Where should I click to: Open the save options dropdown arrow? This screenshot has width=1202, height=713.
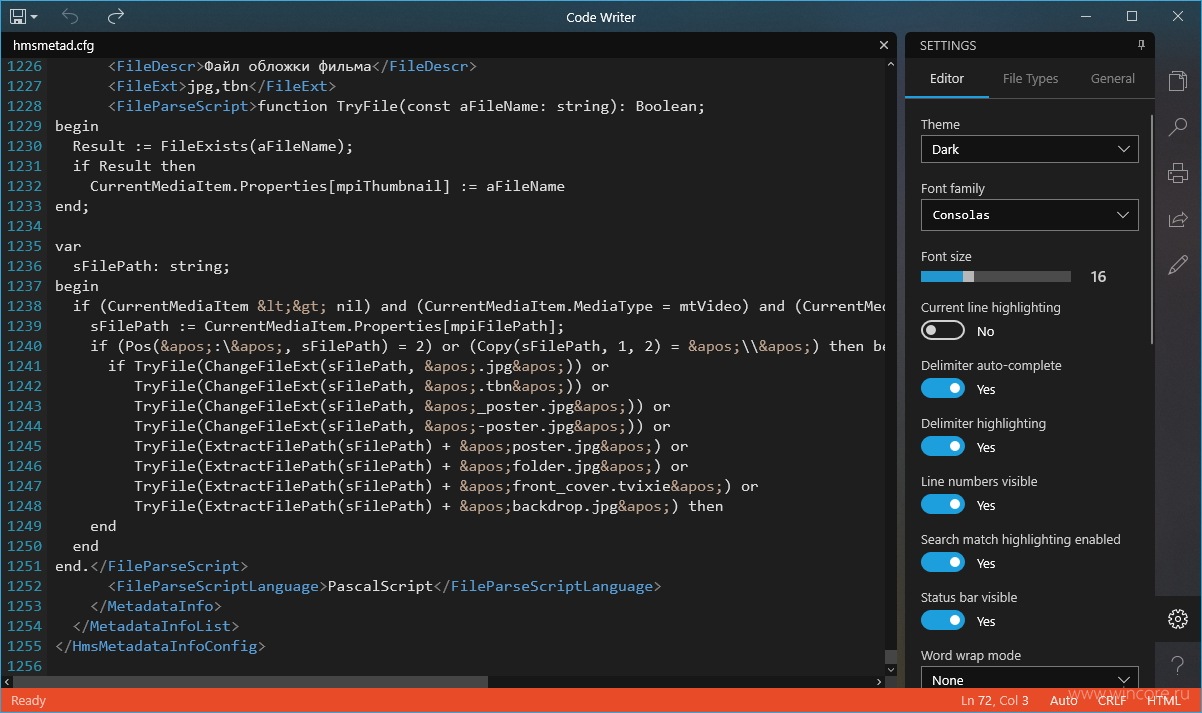click(x=34, y=17)
